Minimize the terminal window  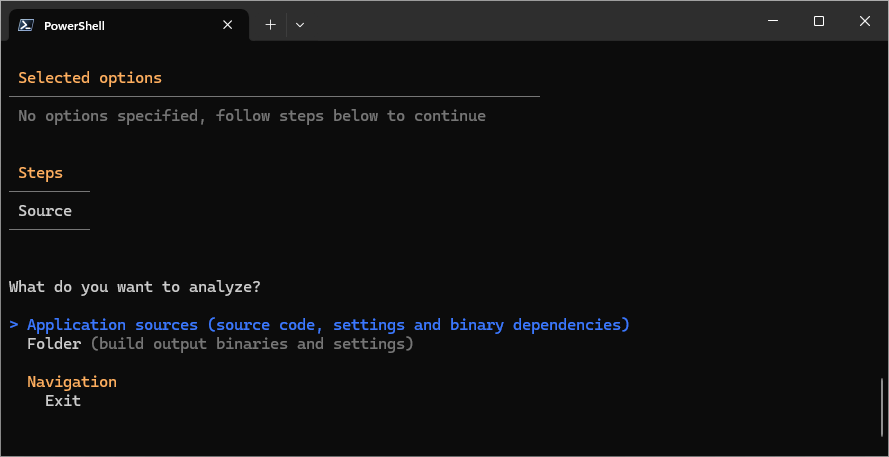[772, 21]
